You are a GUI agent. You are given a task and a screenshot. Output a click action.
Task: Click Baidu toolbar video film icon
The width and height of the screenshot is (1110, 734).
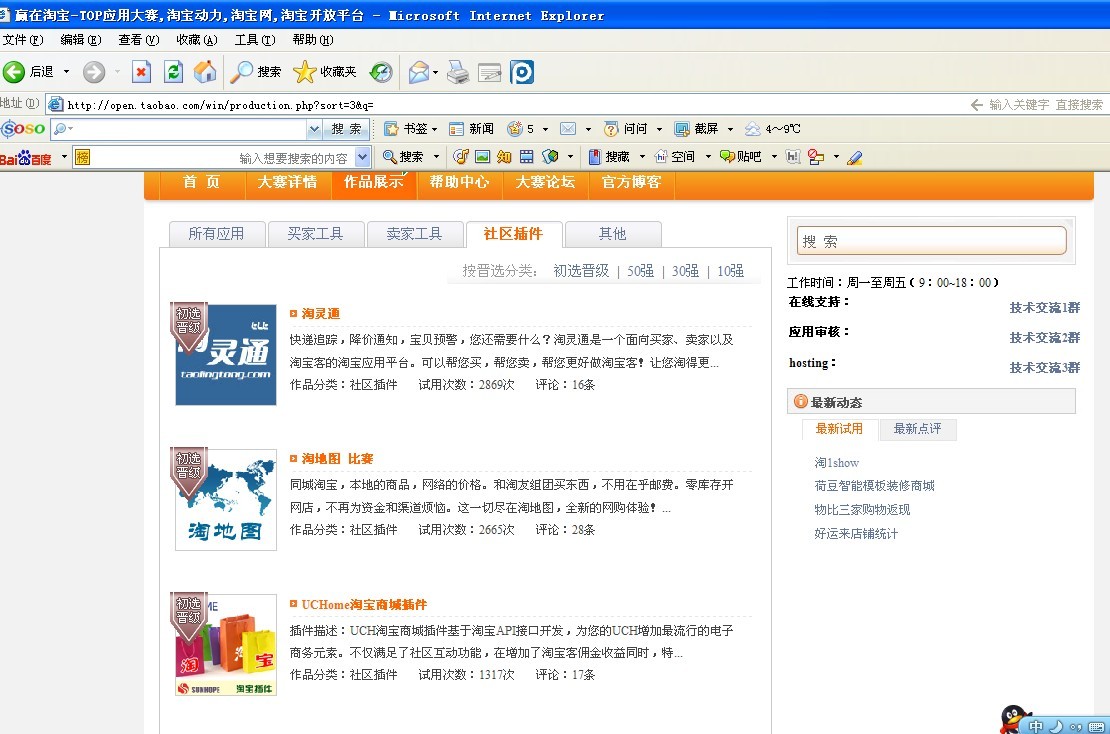coord(527,156)
